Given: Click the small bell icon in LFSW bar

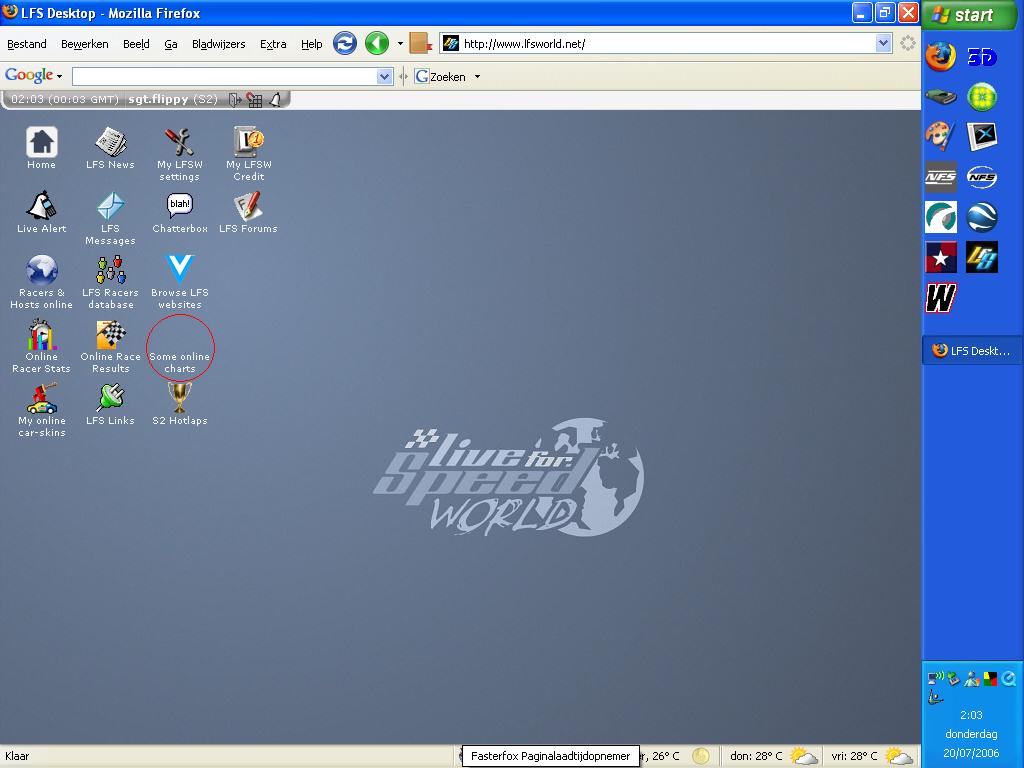Looking at the screenshot, I should [x=276, y=100].
